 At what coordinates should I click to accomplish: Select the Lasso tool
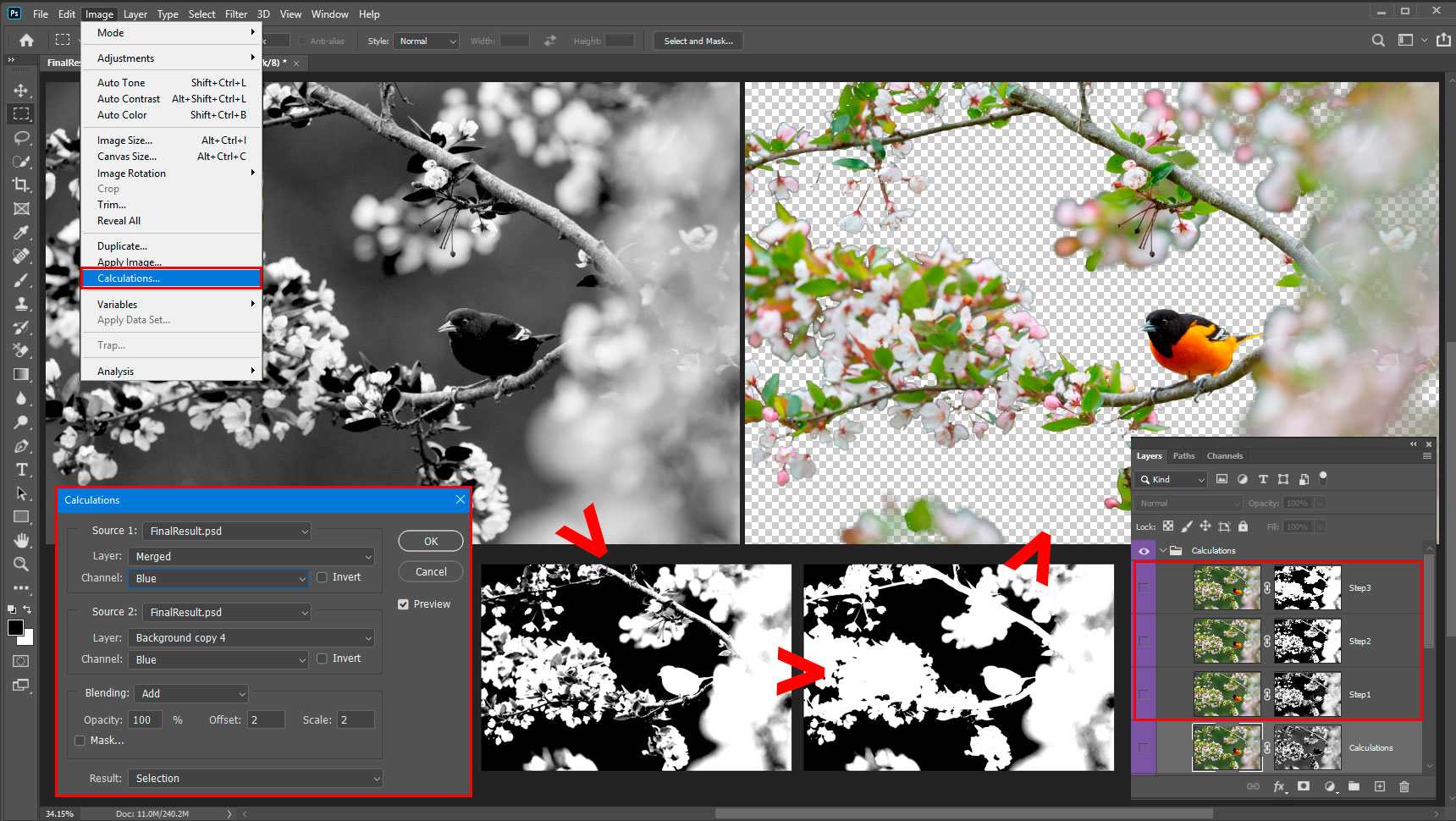coord(21,137)
